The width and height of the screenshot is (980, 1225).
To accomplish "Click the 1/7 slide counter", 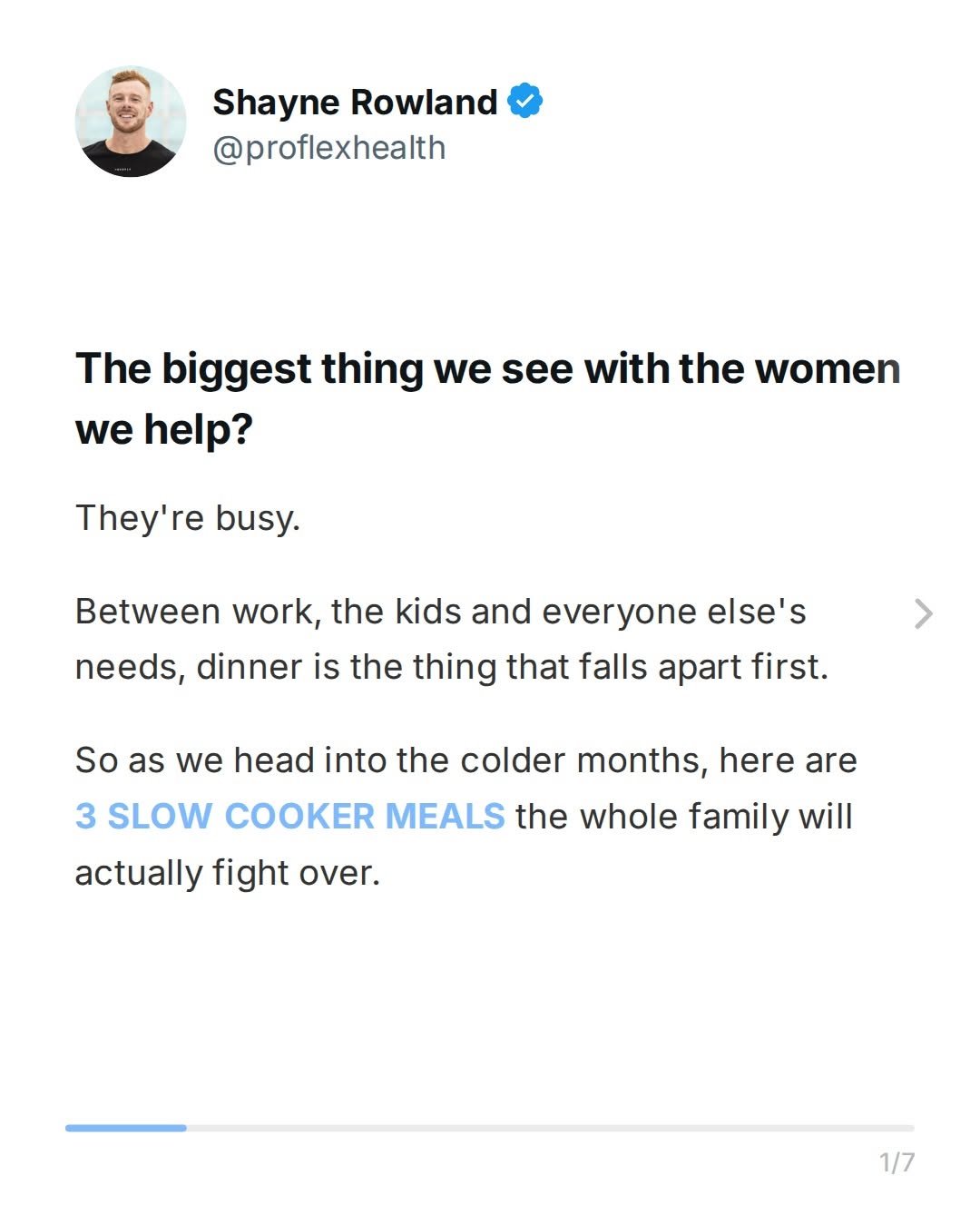I will (897, 1162).
